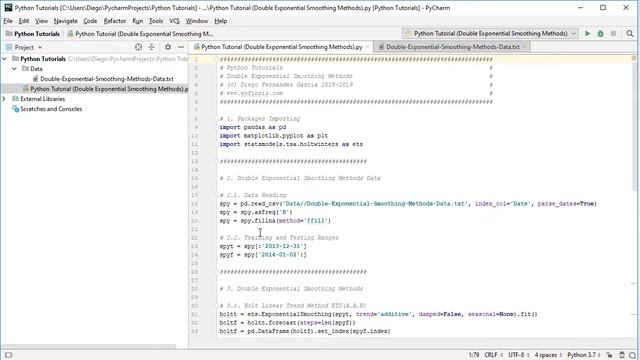Switch Python 3.7 interpreter in status bar
This screenshot has height=360, width=640.
(x=584, y=355)
